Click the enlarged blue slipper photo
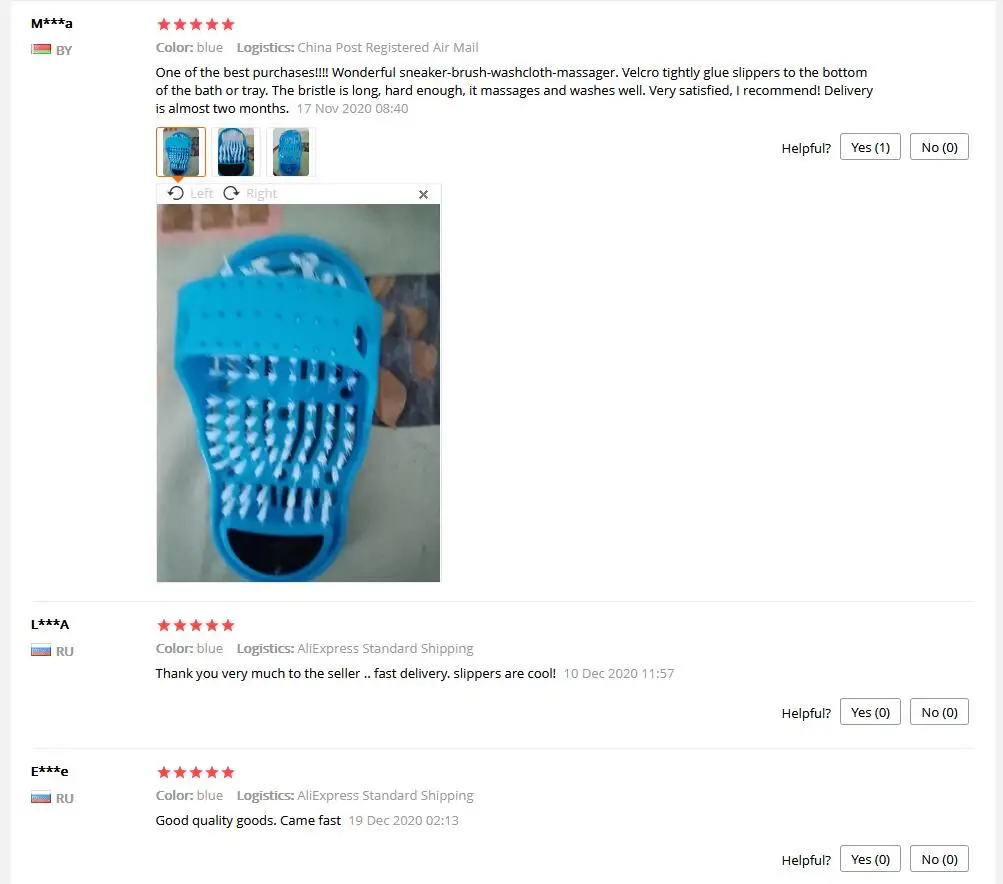Viewport: 1003px width, 884px height. pos(298,393)
